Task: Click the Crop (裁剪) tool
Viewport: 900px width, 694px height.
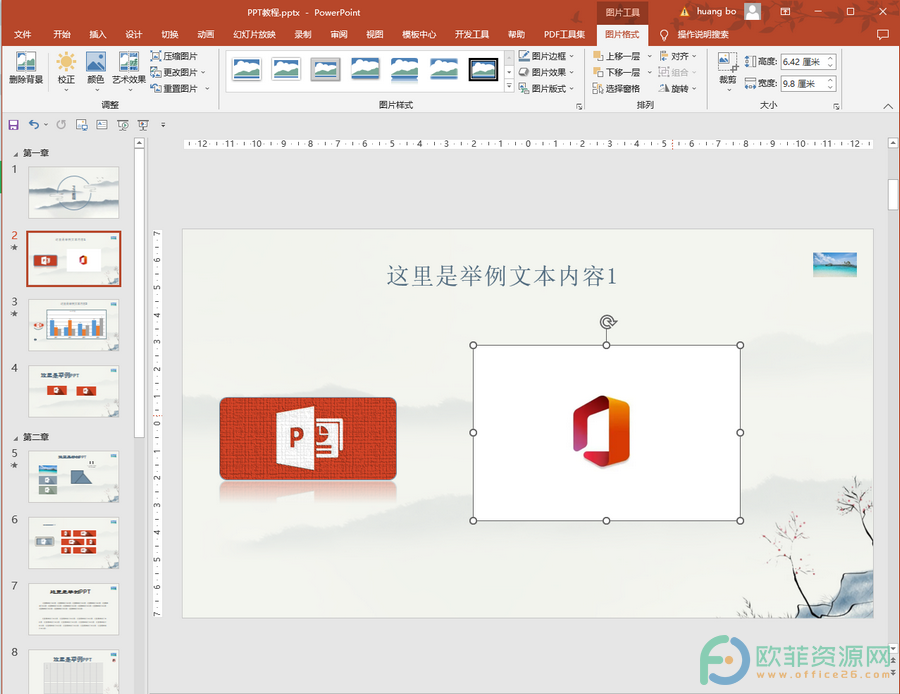Action: (728, 70)
